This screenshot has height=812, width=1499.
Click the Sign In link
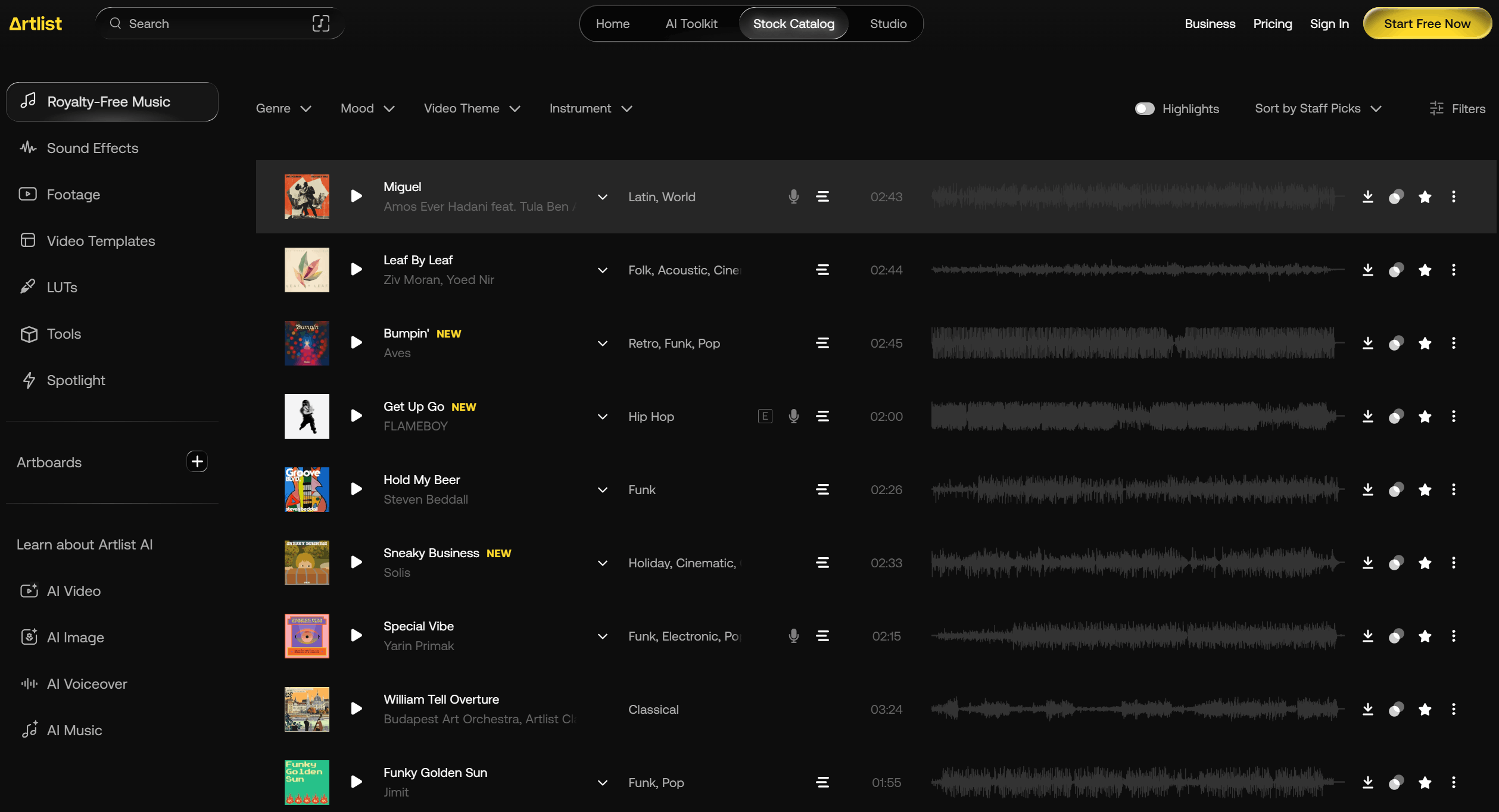pos(1329,24)
